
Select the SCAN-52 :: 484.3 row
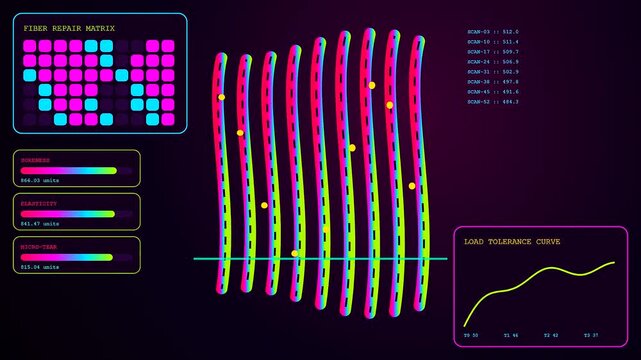(493, 102)
